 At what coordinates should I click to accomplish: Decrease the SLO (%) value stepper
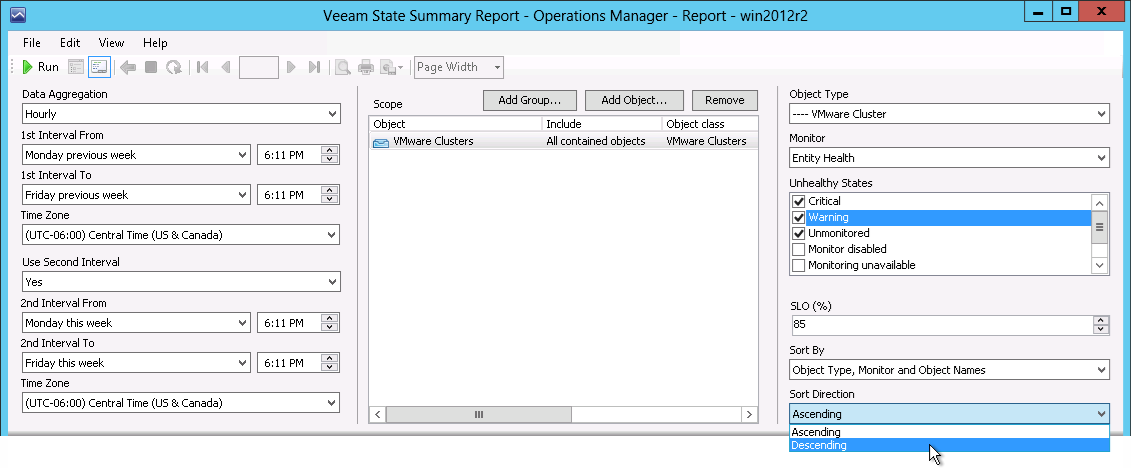point(1101,330)
